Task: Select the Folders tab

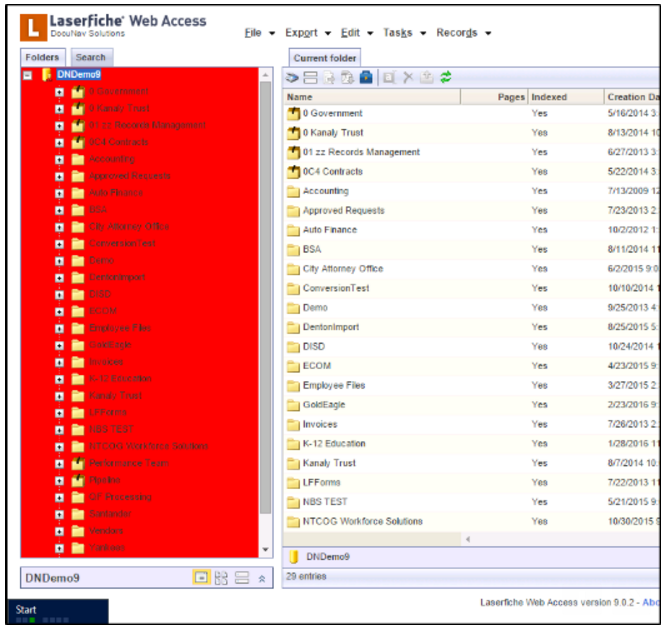Action: [x=42, y=58]
